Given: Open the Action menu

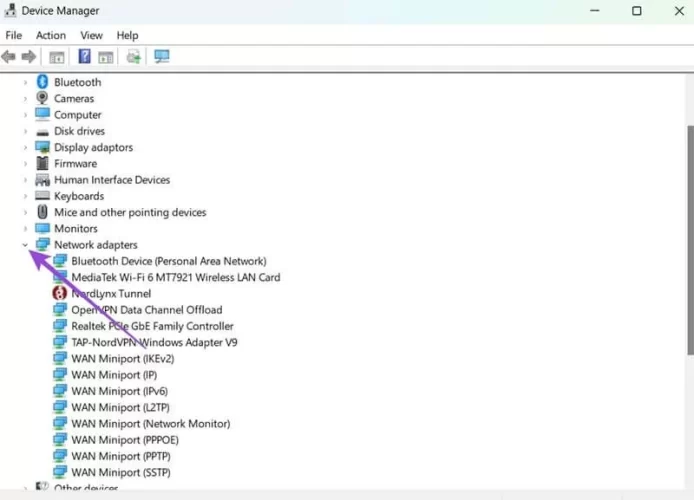Looking at the screenshot, I should pyautogui.click(x=51, y=35).
